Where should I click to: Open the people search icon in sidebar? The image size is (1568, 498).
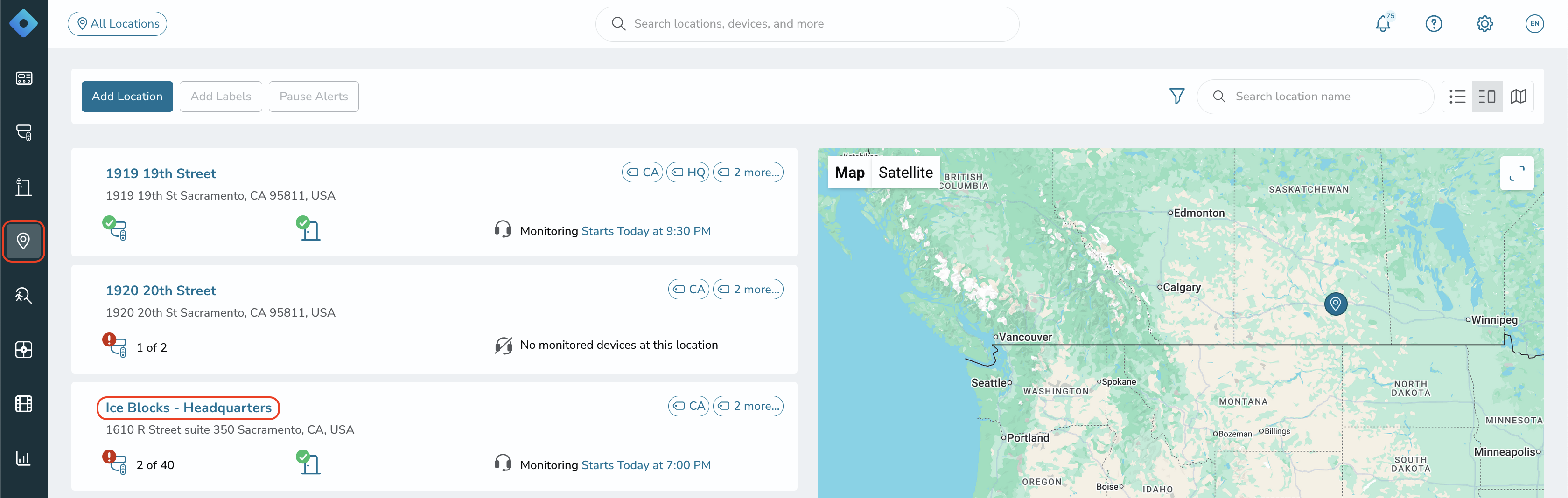point(24,296)
